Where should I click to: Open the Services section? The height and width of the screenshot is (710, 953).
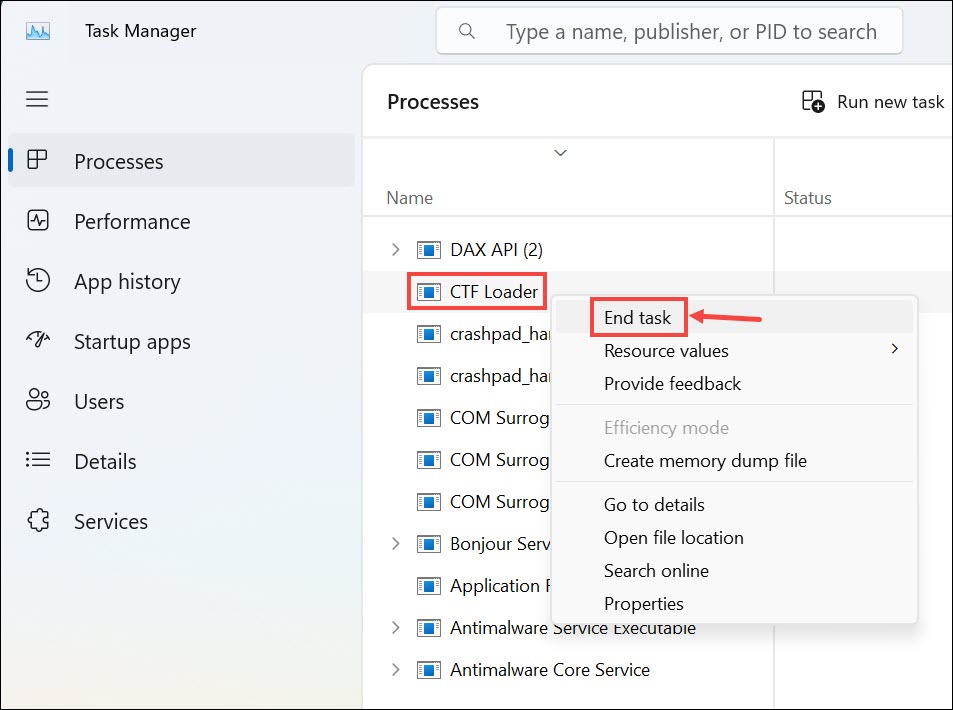[37, 521]
